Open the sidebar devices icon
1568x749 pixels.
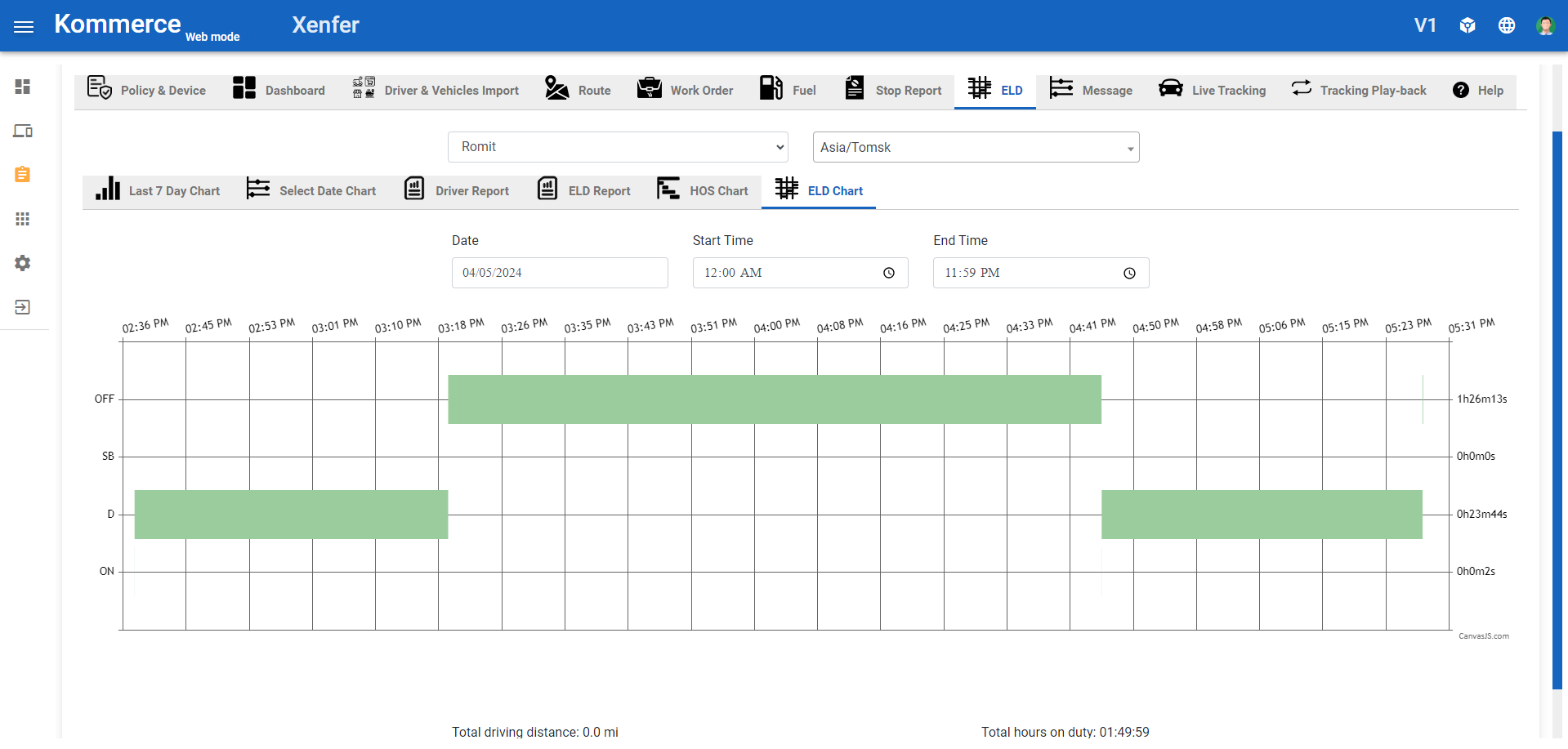23,131
